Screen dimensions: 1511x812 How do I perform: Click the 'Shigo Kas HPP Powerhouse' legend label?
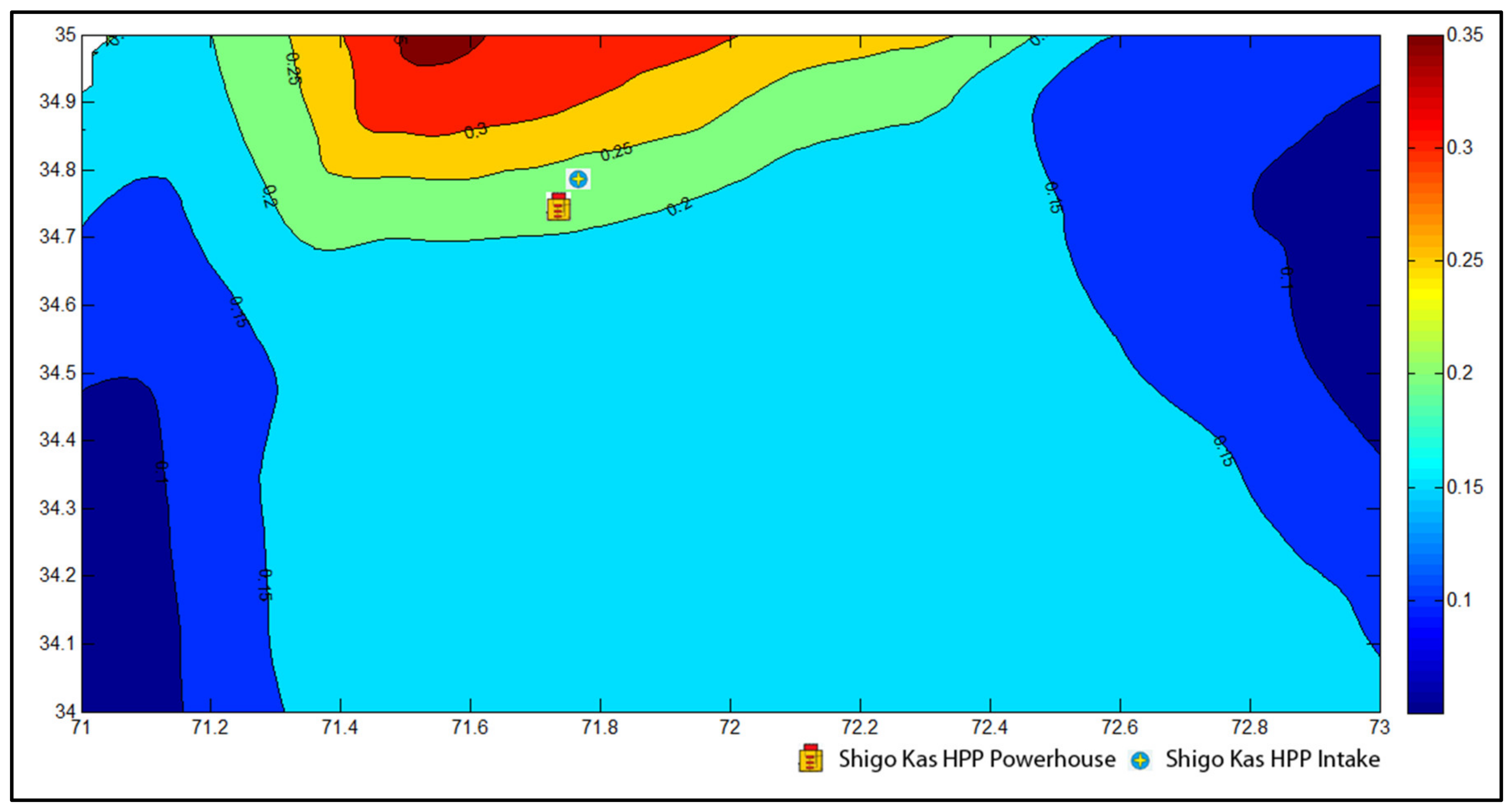point(977,759)
